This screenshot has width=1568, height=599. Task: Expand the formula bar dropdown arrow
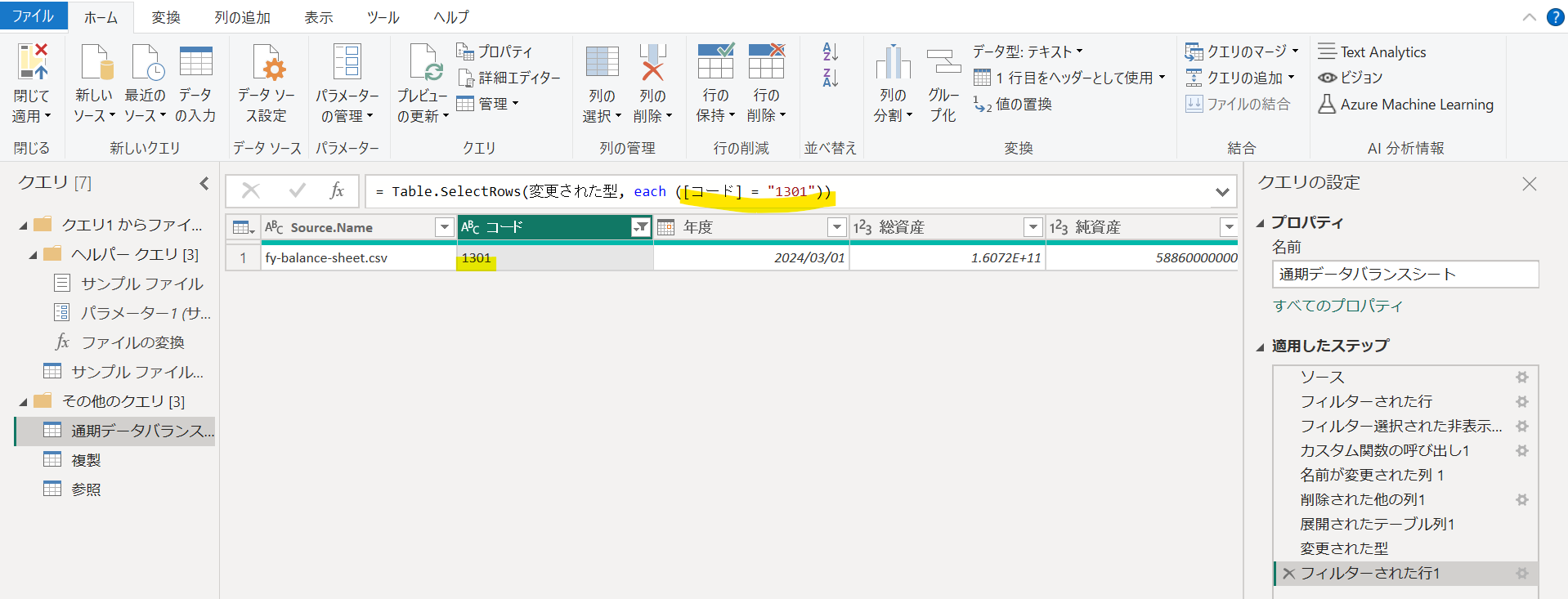(1222, 192)
